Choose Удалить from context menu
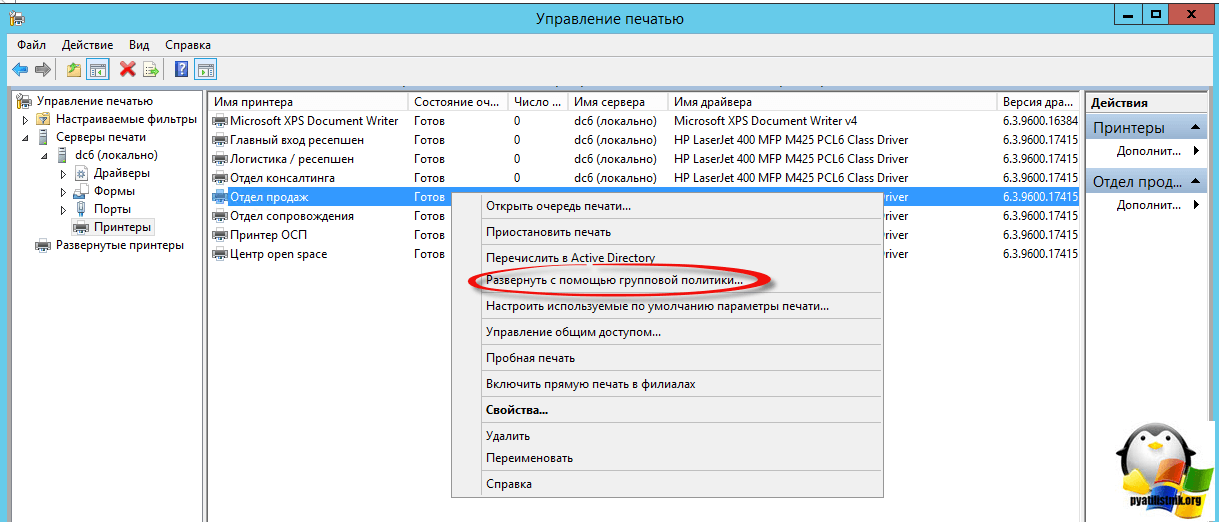The image size is (1219, 522). 668,436
